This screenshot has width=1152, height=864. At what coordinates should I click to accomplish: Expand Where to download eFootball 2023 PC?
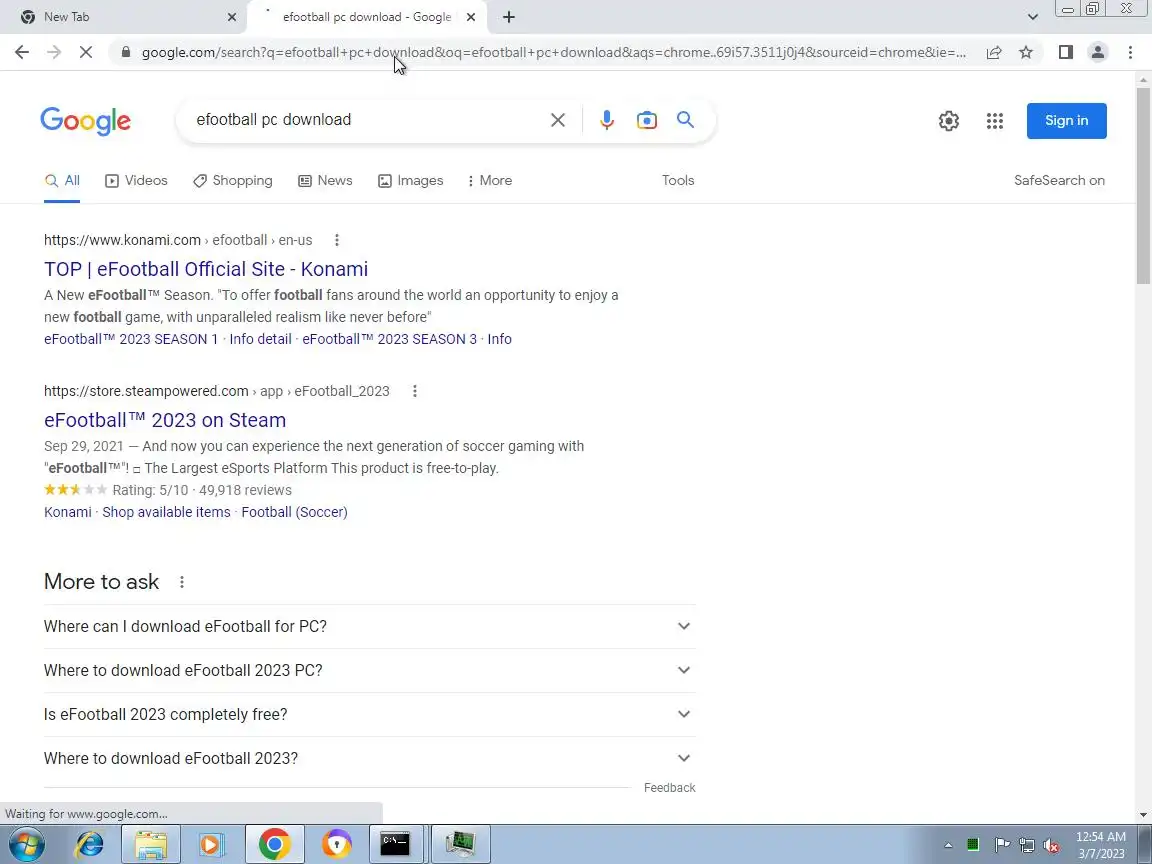[370, 671]
